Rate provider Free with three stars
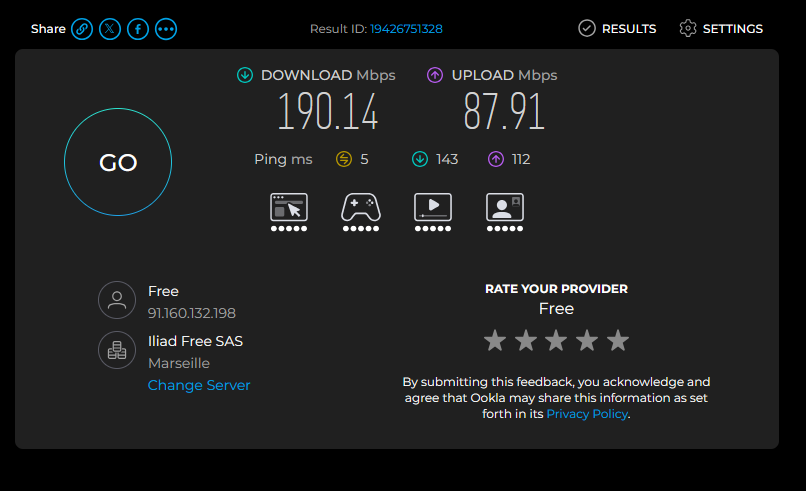 [556, 340]
